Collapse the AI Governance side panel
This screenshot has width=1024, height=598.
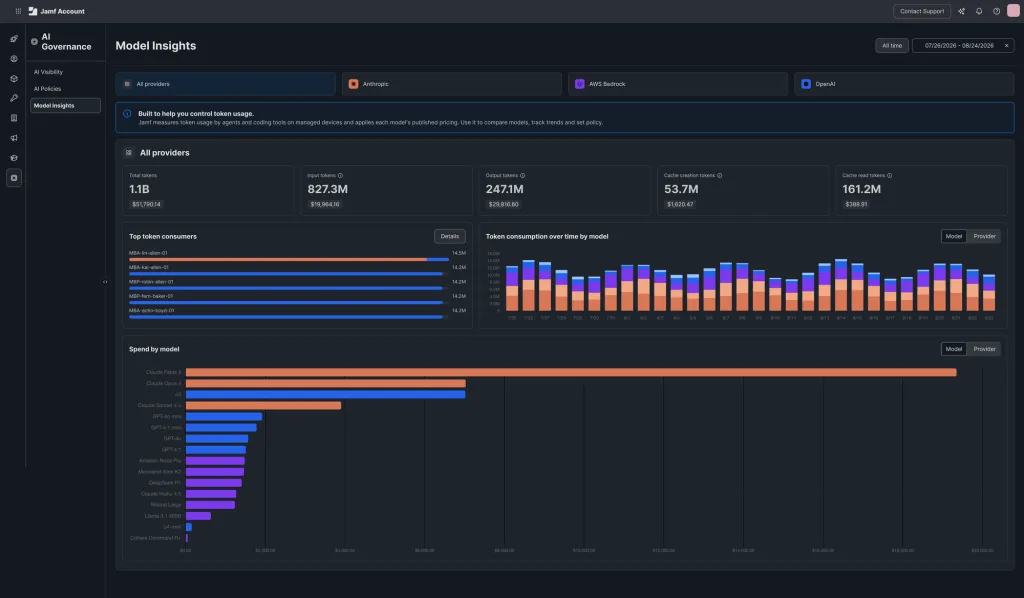coord(105,282)
